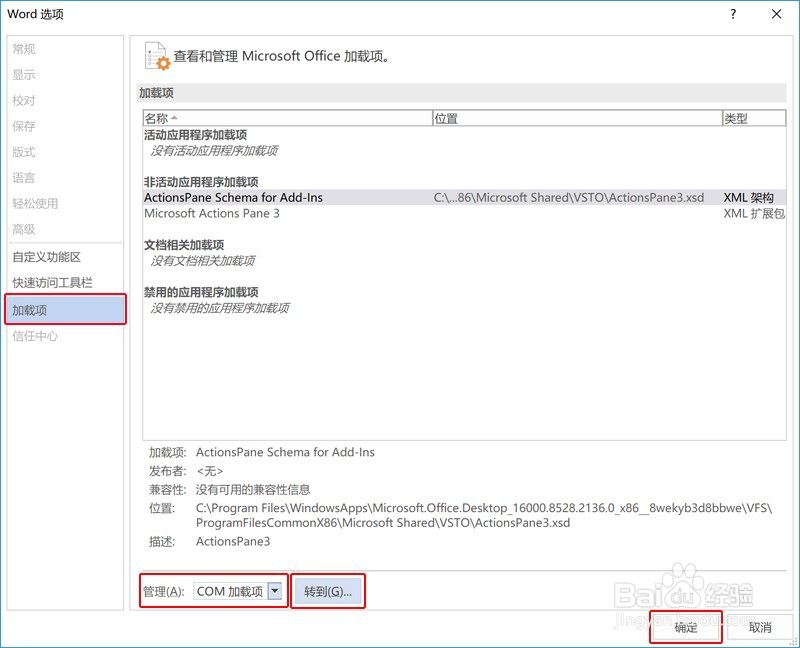The height and width of the screenshot is (648, 800).
Task: Click the 没有禁用的应用程序加载项 entry
Action: (x=220, y=308)
